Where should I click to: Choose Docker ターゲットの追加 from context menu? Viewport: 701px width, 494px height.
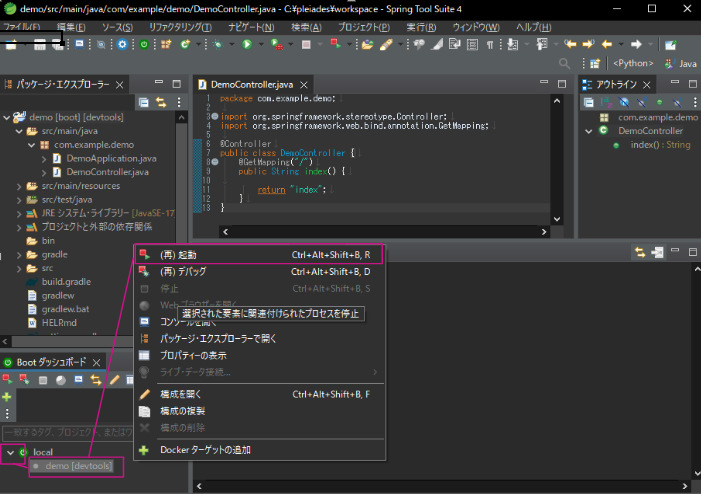pyautogui.click(x=259, y=450)
